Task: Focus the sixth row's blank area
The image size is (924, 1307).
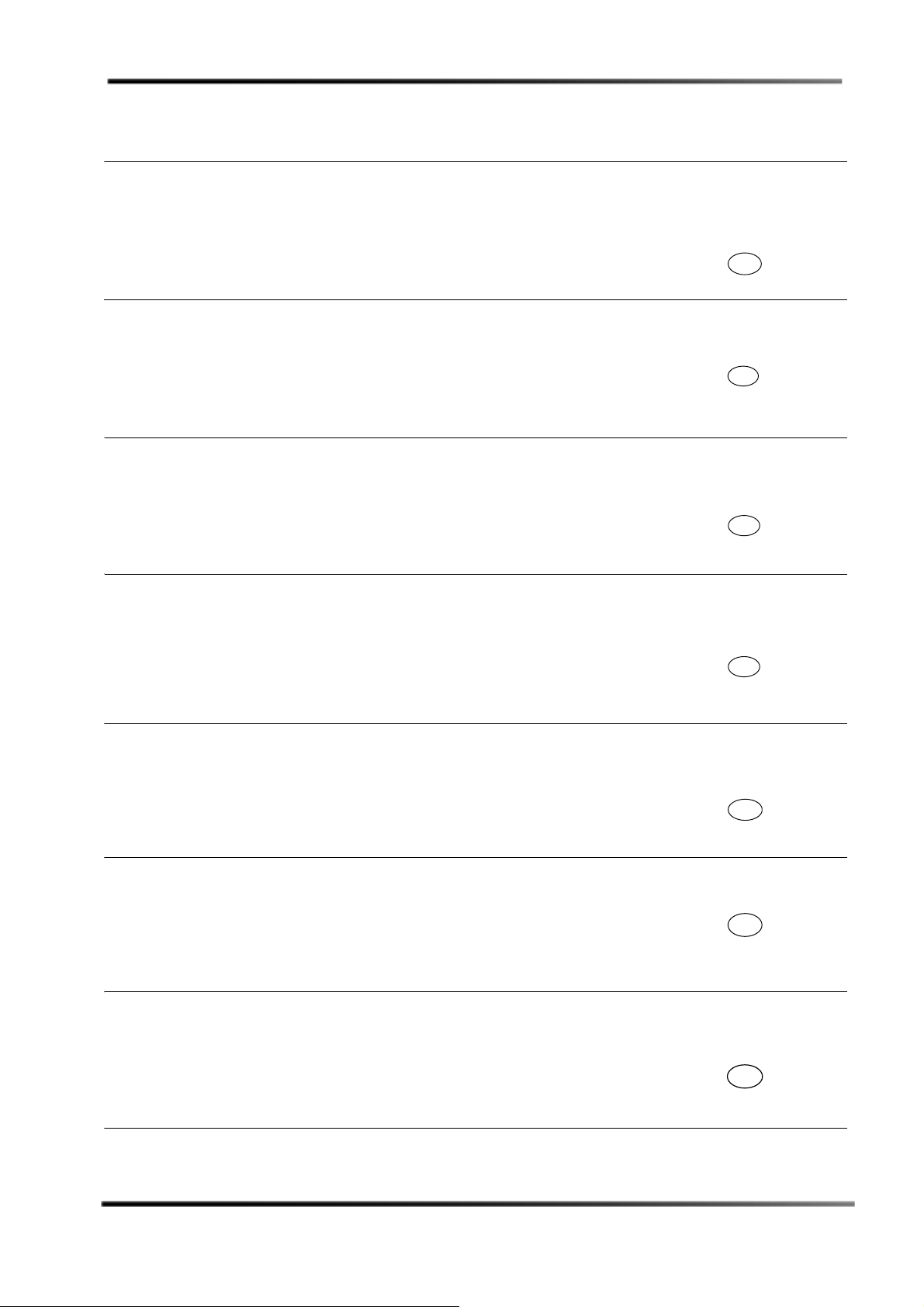Action: coord(388,924)
